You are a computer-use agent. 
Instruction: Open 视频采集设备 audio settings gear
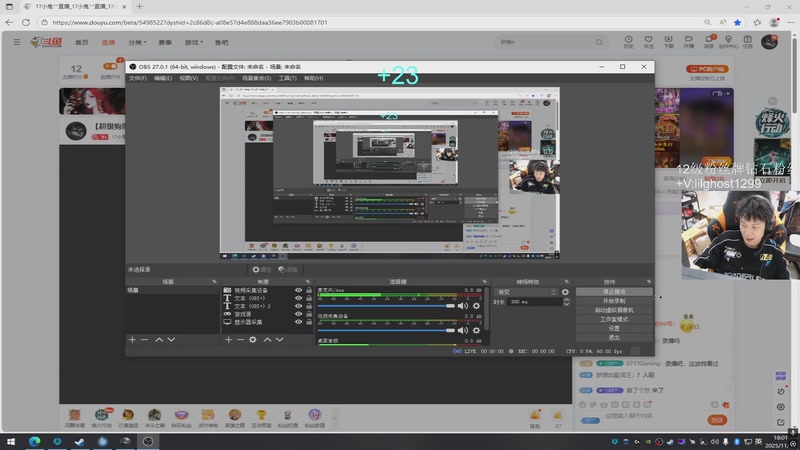[476, 330]
